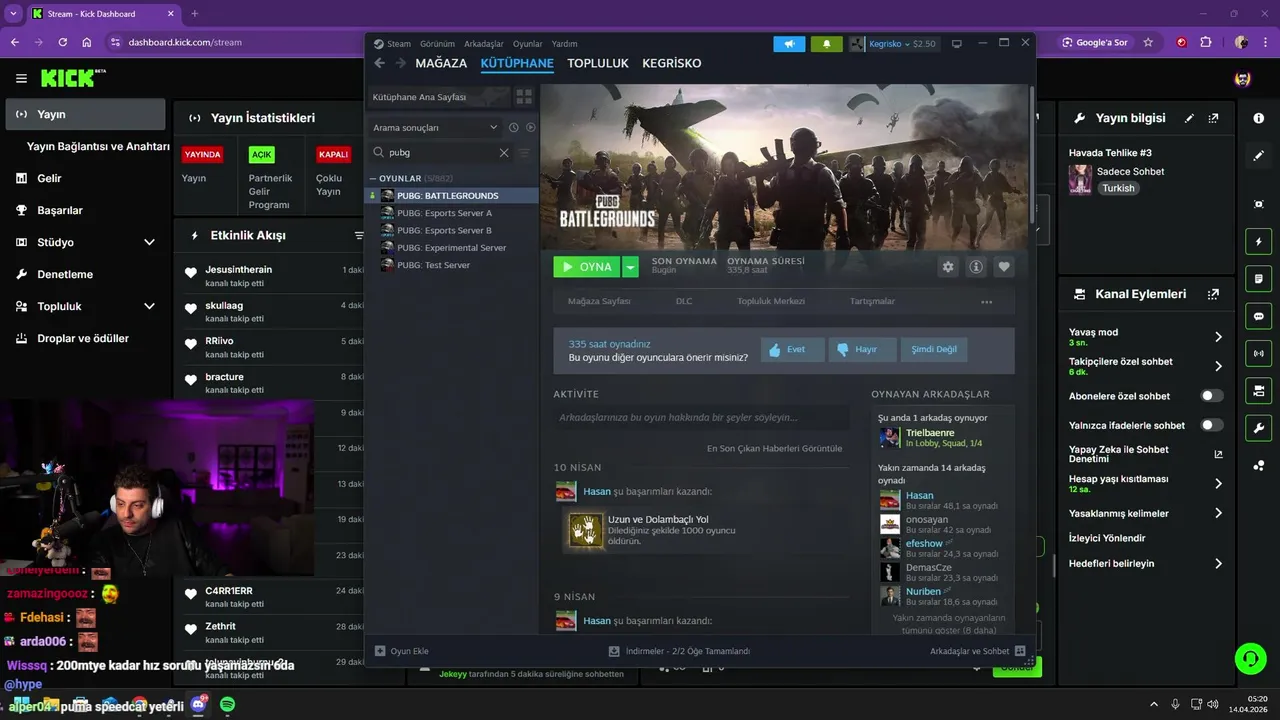Open KEGRİSKO profile tab

672,63
